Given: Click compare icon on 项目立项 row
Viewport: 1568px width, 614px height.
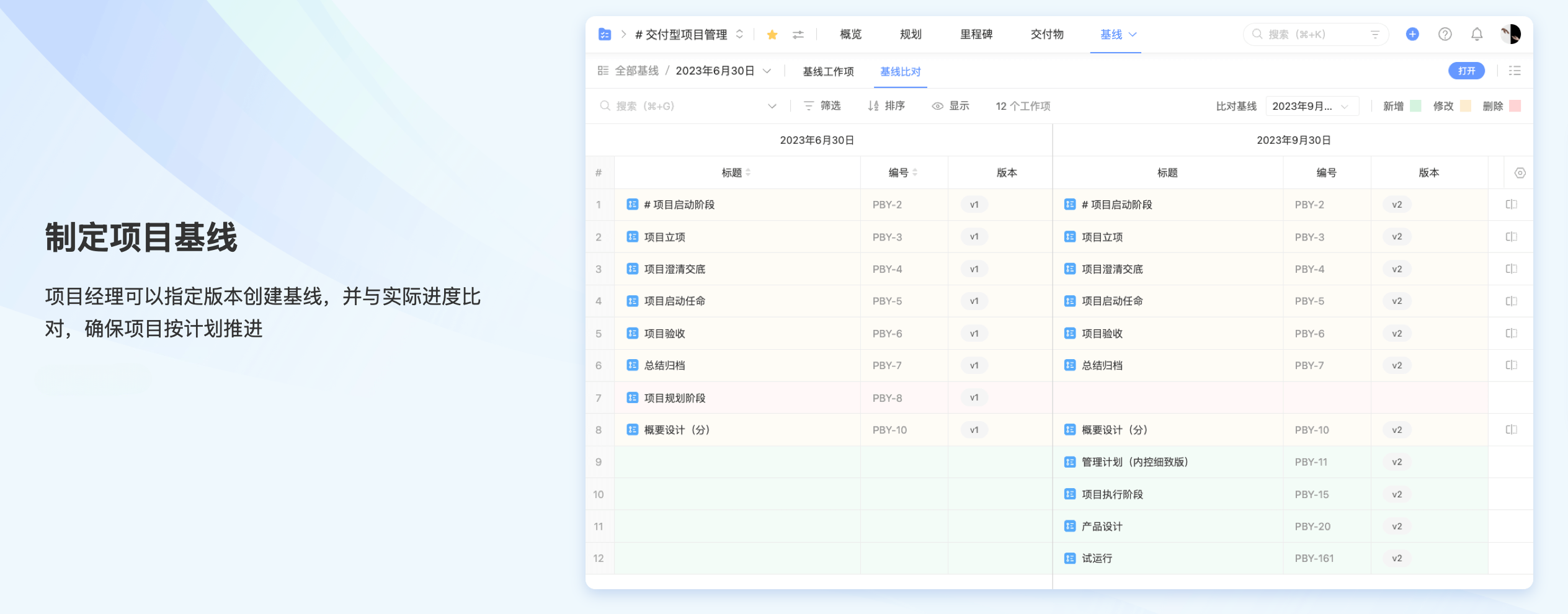Looking at the screenshot, I should point(1511,237).
